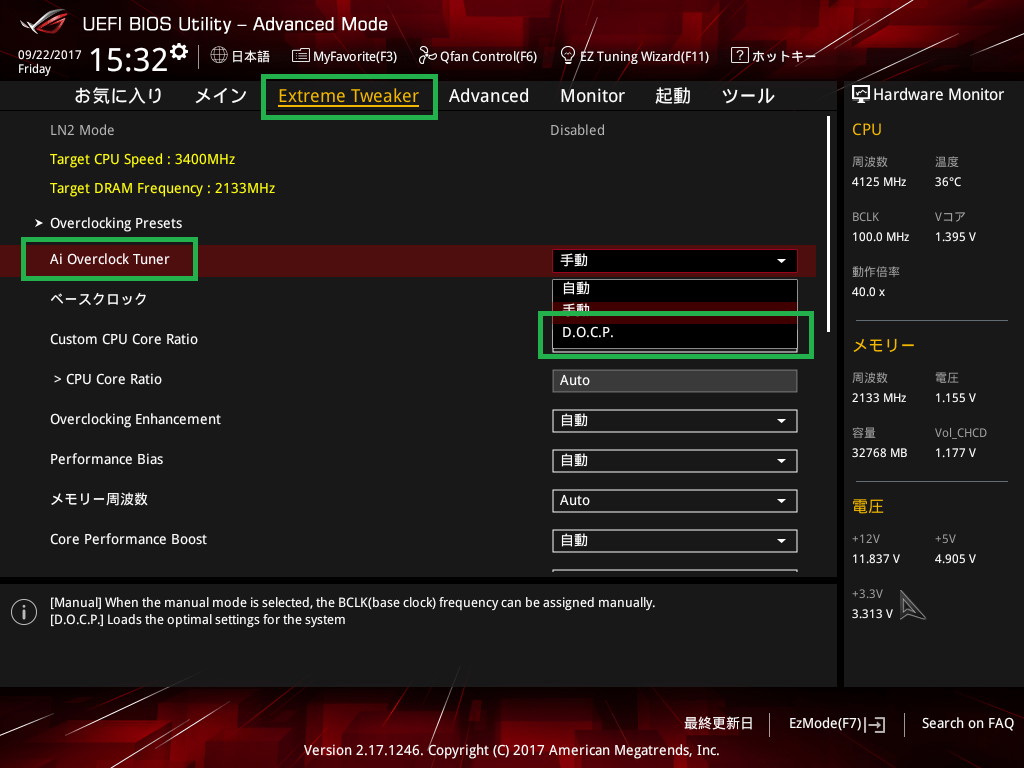
Task: Click the CPU Core Ratio input field
Action: 674,381
